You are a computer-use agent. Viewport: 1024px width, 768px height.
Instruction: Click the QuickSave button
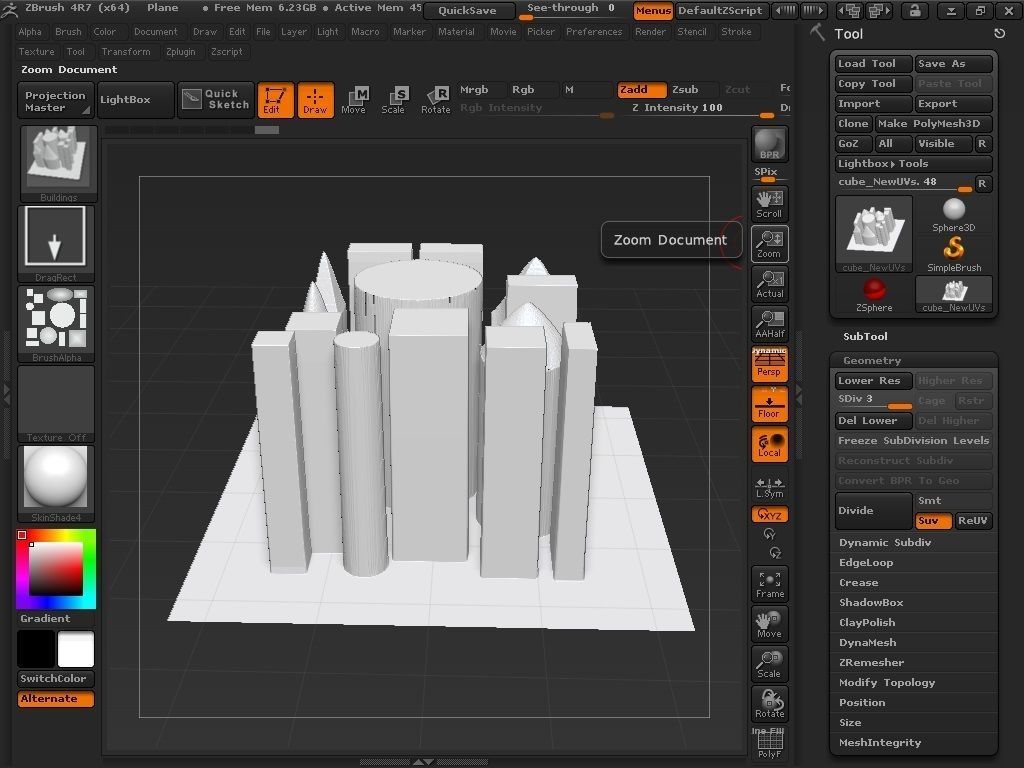click(x=467, y=10)
